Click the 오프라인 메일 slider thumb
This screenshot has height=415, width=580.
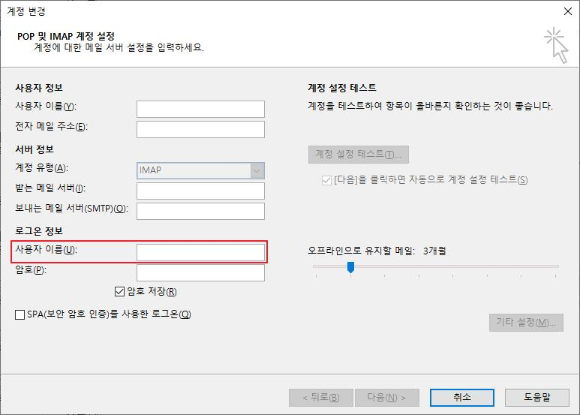350,267
